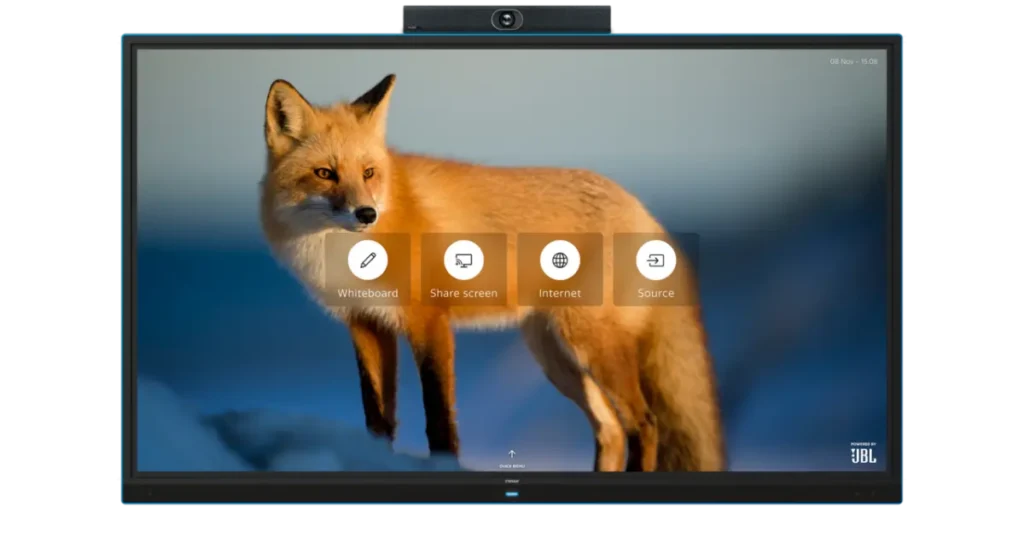Click the 'Internet' text label
The width and height of the screenshot is (1024, 538).
[x=560, y=294]
